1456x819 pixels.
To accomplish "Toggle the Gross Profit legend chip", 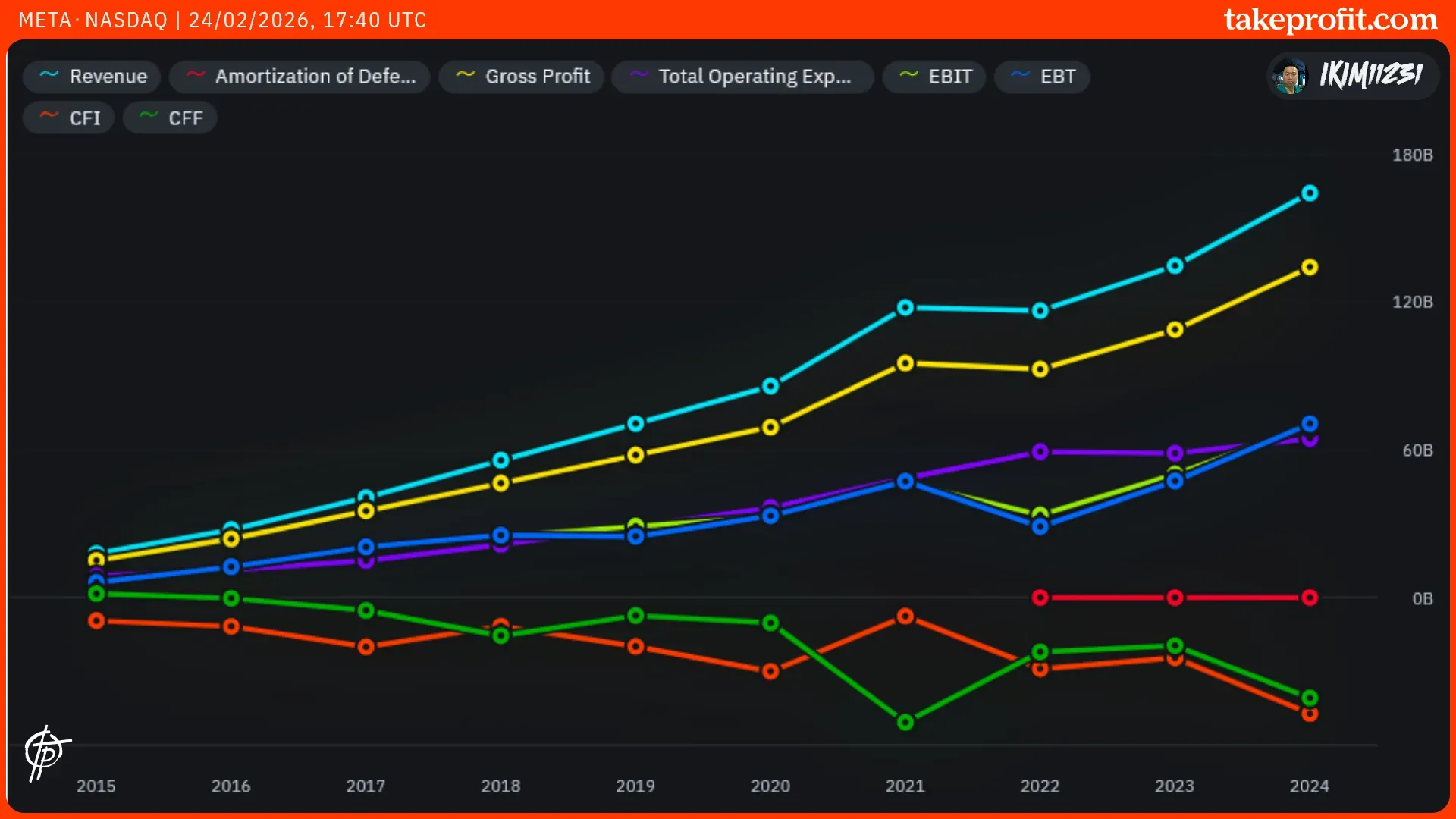I will (x=522, y=77).
